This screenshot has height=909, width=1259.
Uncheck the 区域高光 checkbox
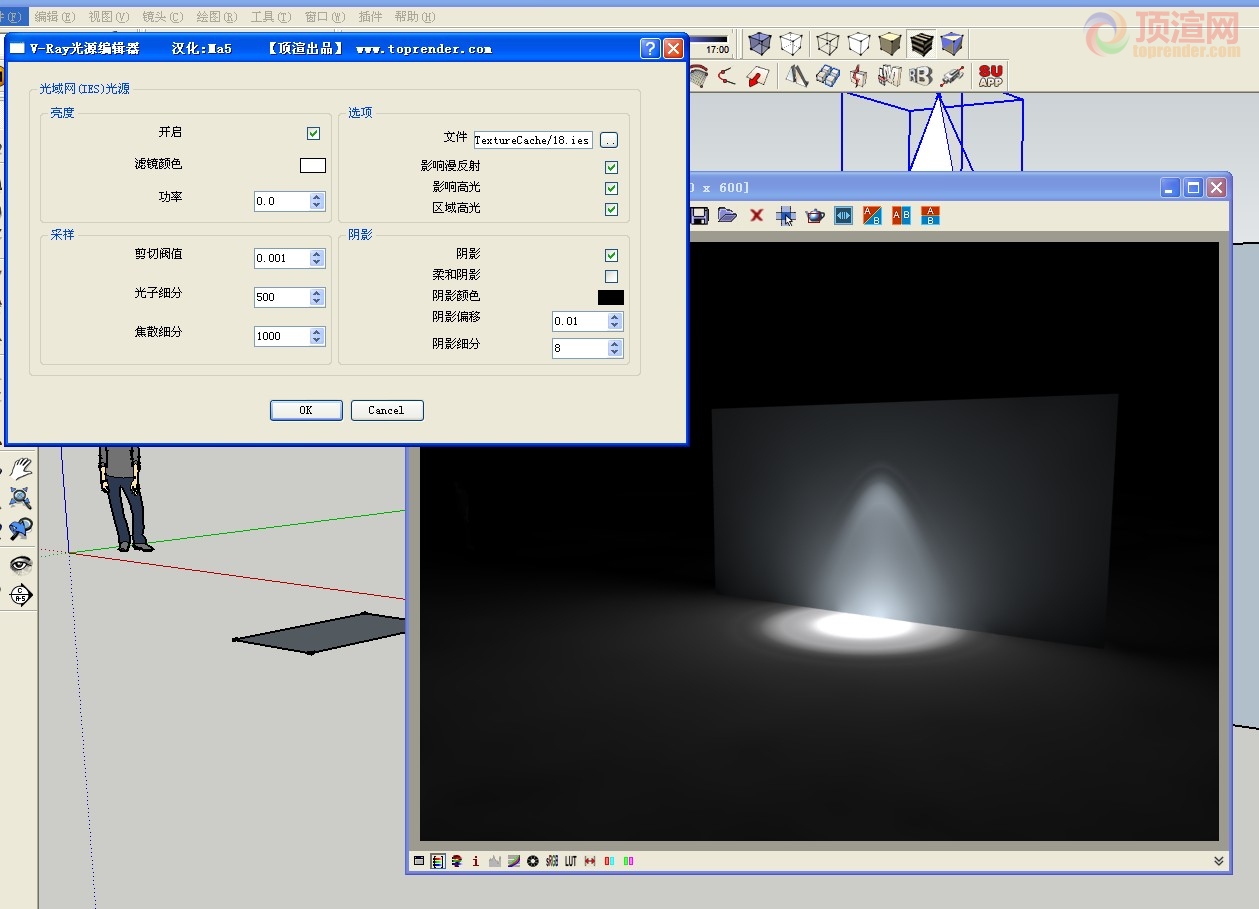pyautogui.click(x=611, y=209)
